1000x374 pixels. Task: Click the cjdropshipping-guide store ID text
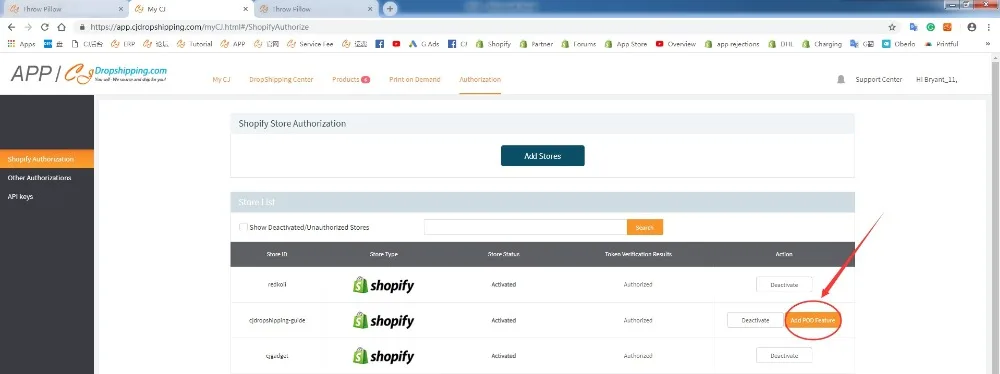click(x=277, y=320)
